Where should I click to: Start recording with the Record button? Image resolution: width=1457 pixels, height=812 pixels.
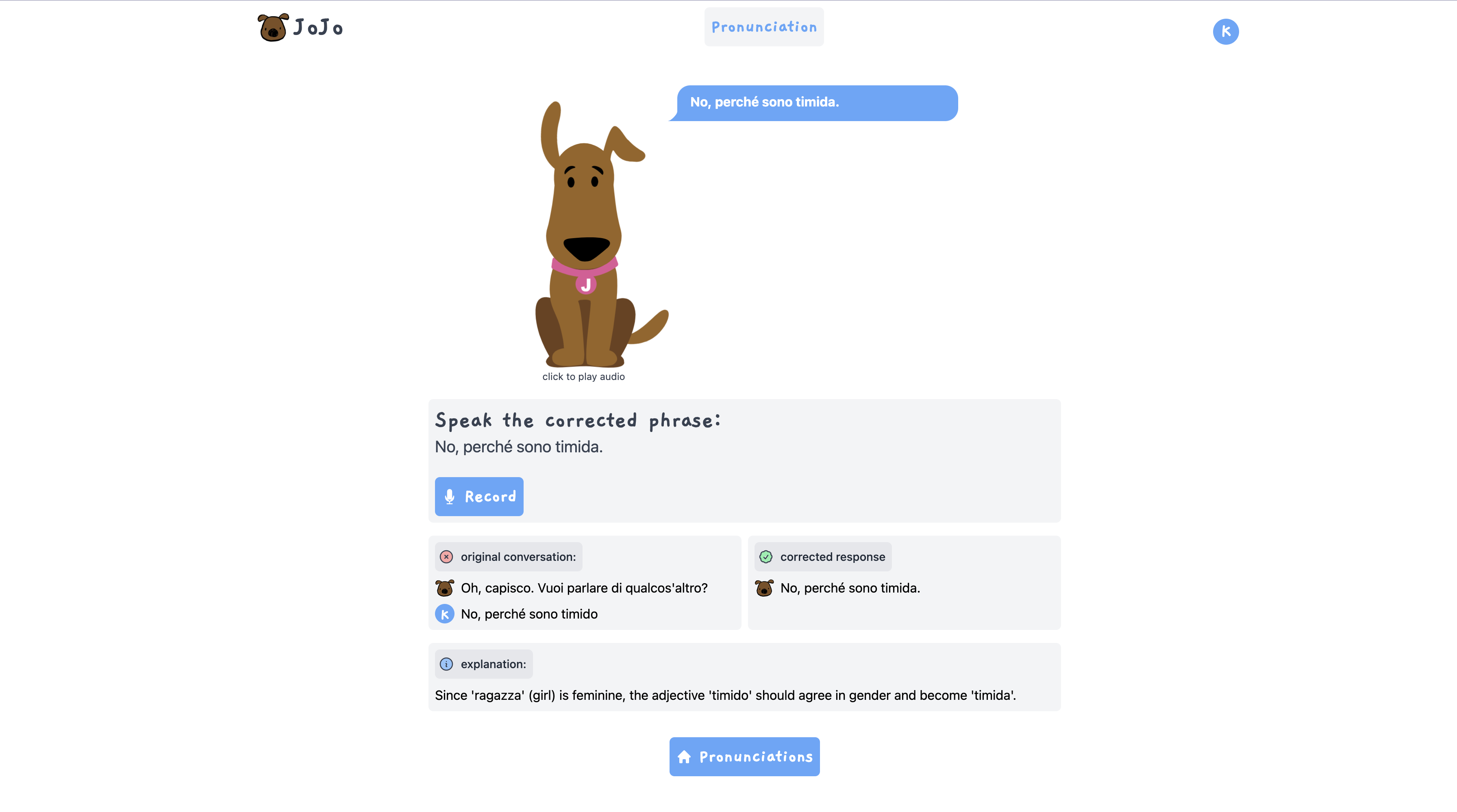pyautogui.click(x=479, y=497)
